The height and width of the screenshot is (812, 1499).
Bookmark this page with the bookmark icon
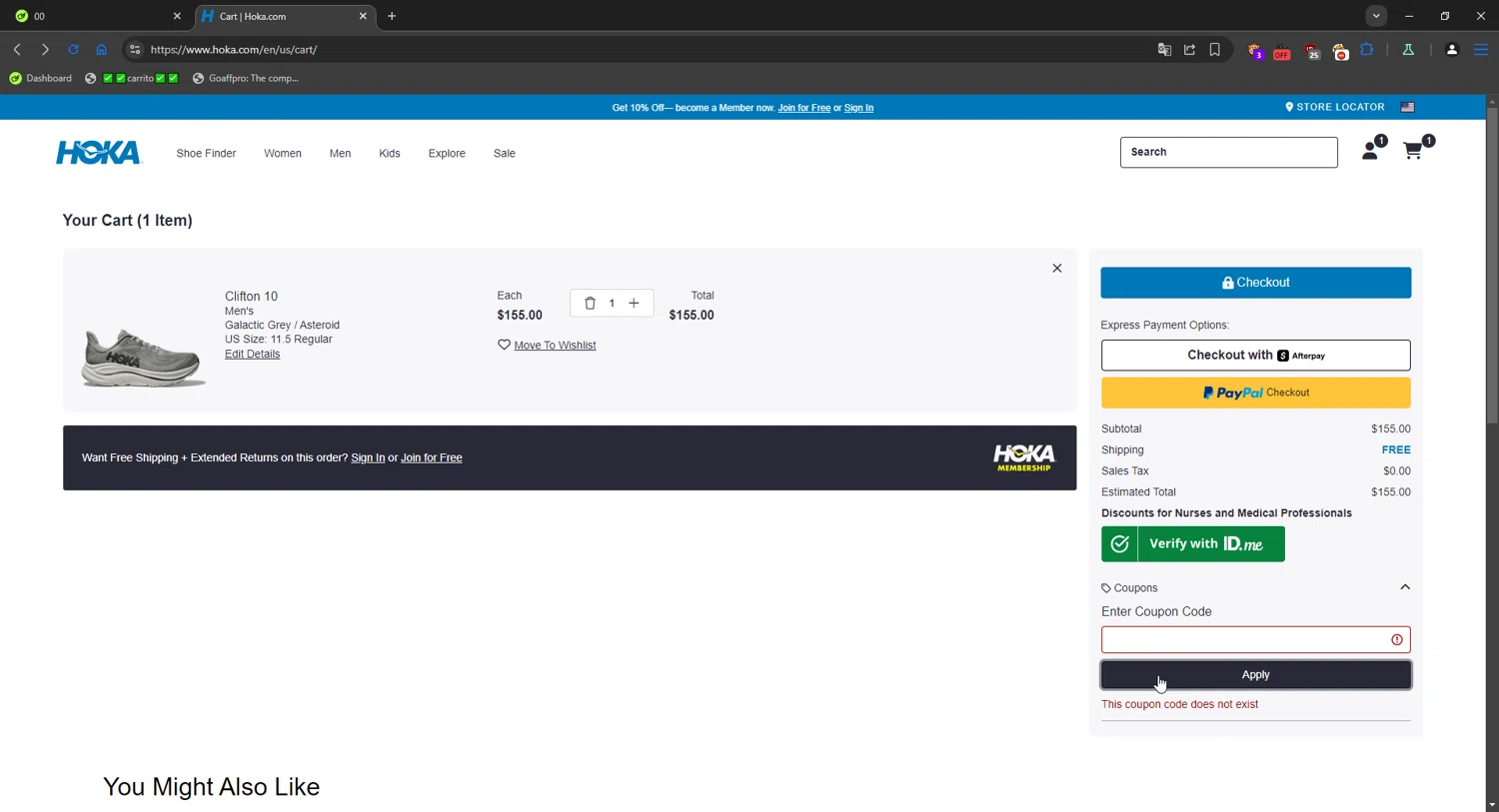(x=1215, y=50)
